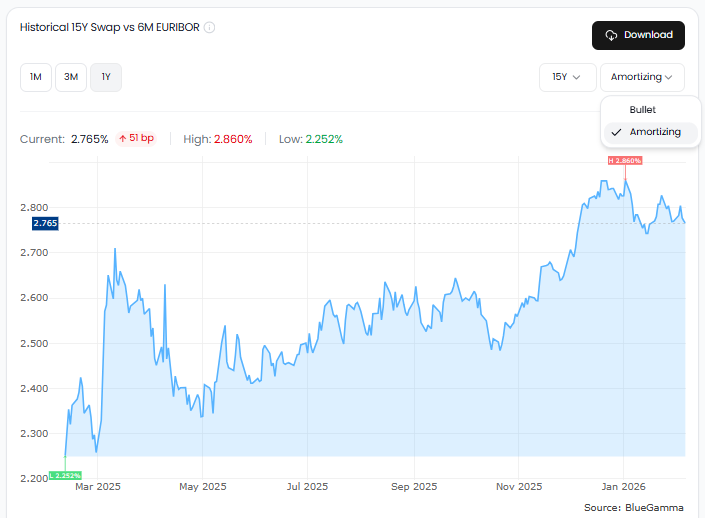
Task: Click the cloud download icon
Action: pyautogui.click(x=611, y=35)
